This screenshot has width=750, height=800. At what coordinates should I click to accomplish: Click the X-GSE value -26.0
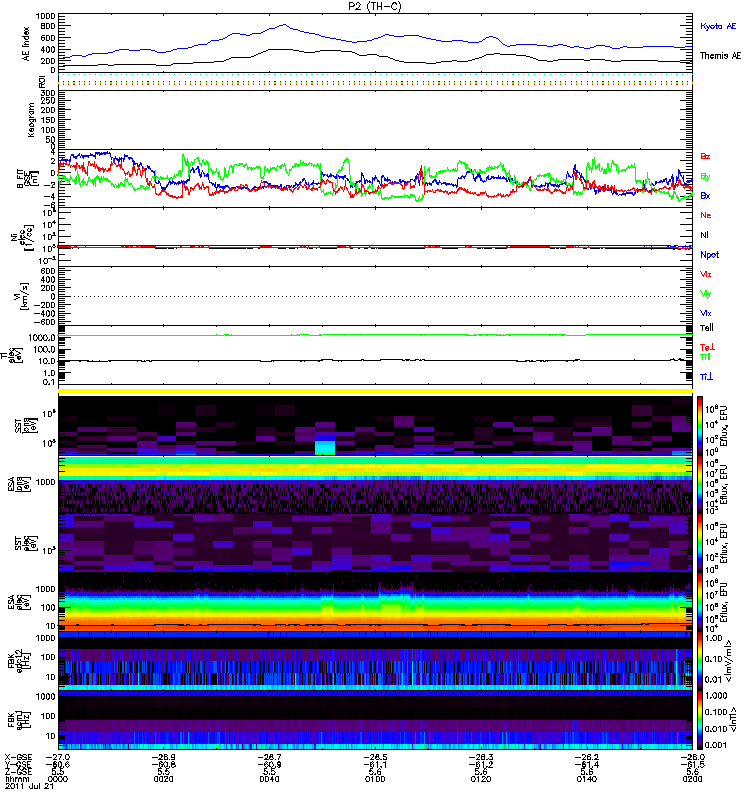[692, 758]
